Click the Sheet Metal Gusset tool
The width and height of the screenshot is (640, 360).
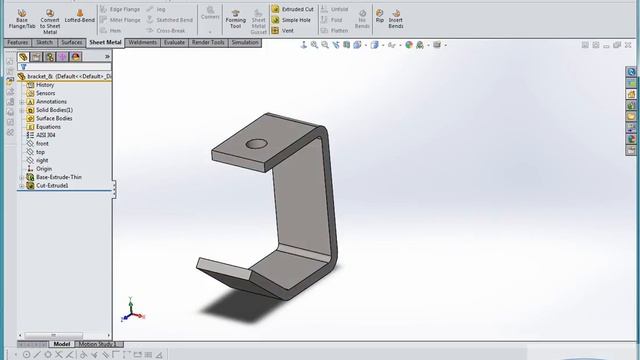click(258, 22)
